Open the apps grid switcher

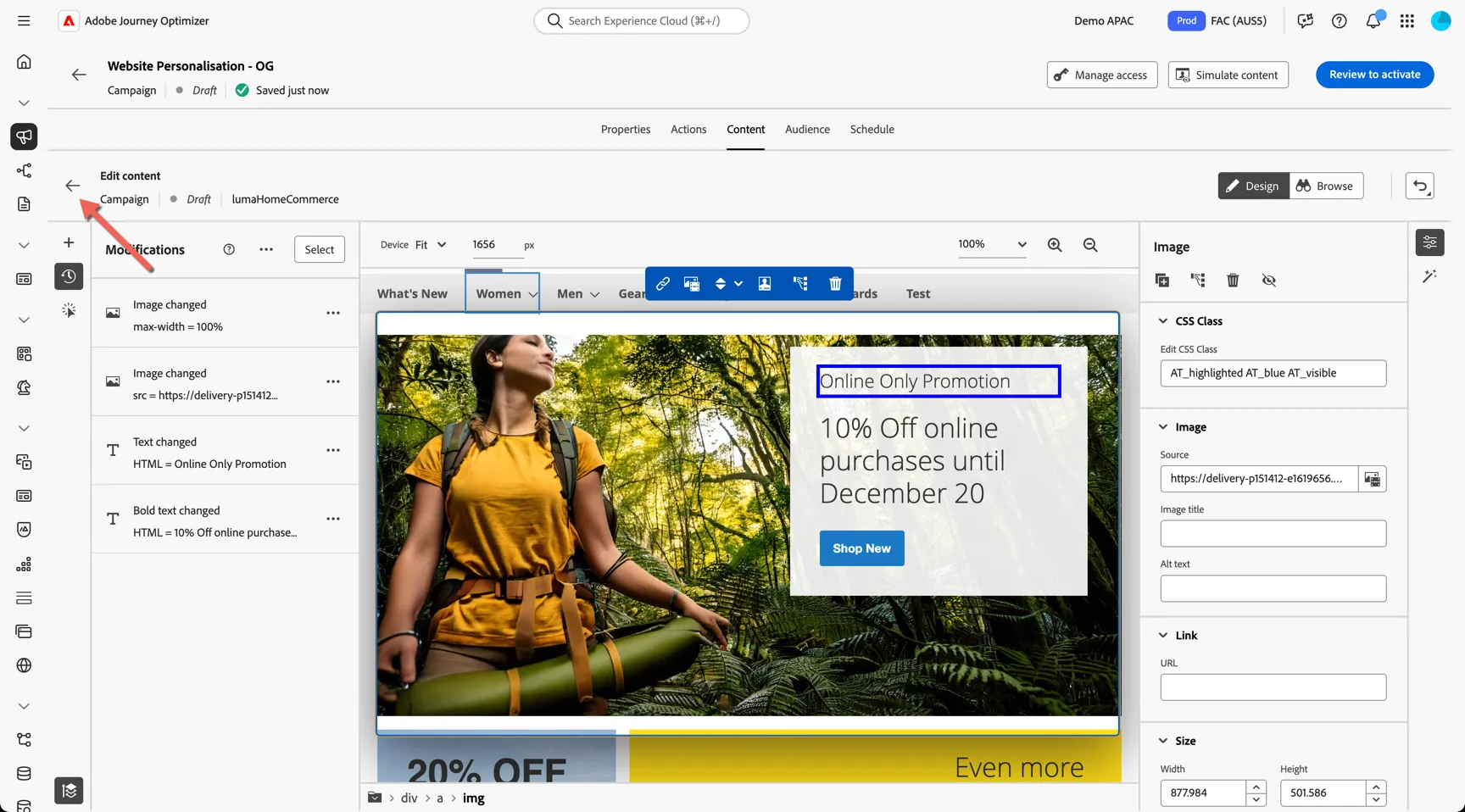(x=1407, y=20)
